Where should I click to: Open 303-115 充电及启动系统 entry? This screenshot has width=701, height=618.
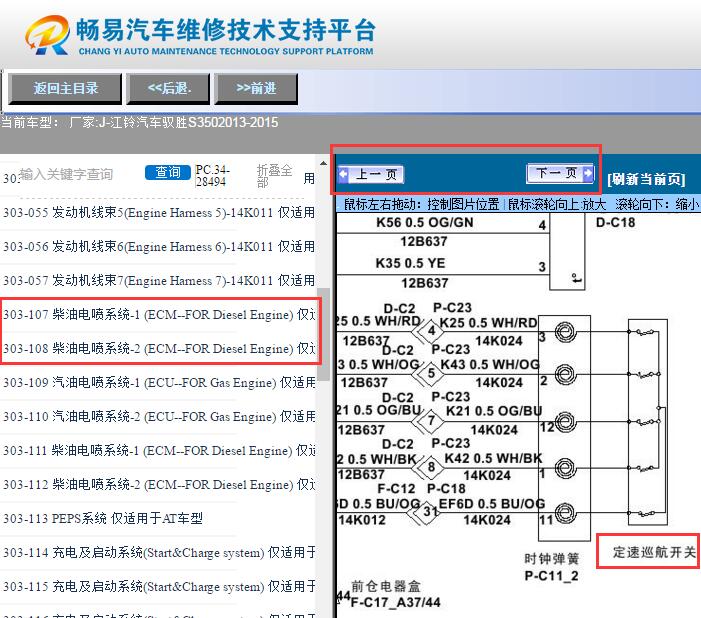click(x=158, y=586)
